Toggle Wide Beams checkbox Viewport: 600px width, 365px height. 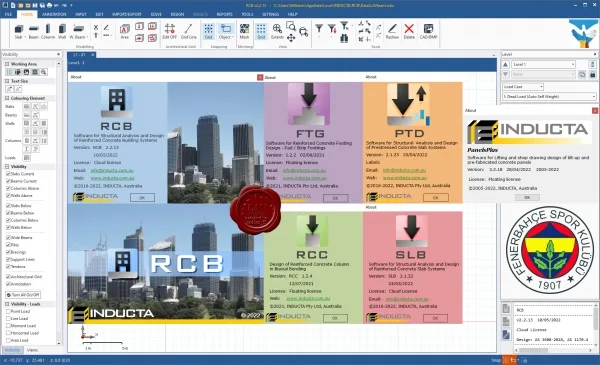8,238
